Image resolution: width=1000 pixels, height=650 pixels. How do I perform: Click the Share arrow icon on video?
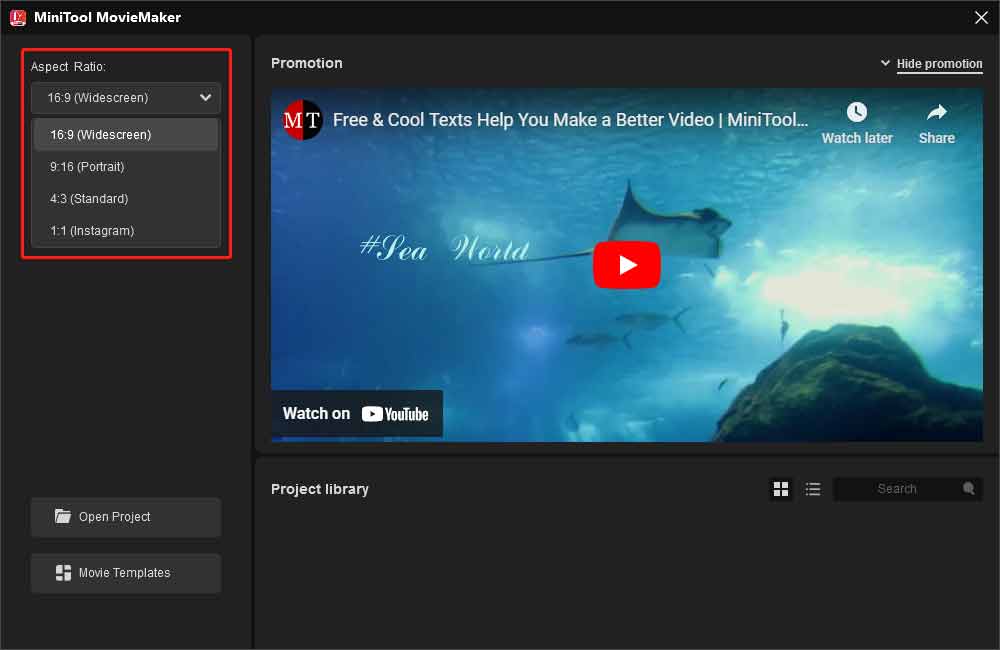click(x=936, y=112)
